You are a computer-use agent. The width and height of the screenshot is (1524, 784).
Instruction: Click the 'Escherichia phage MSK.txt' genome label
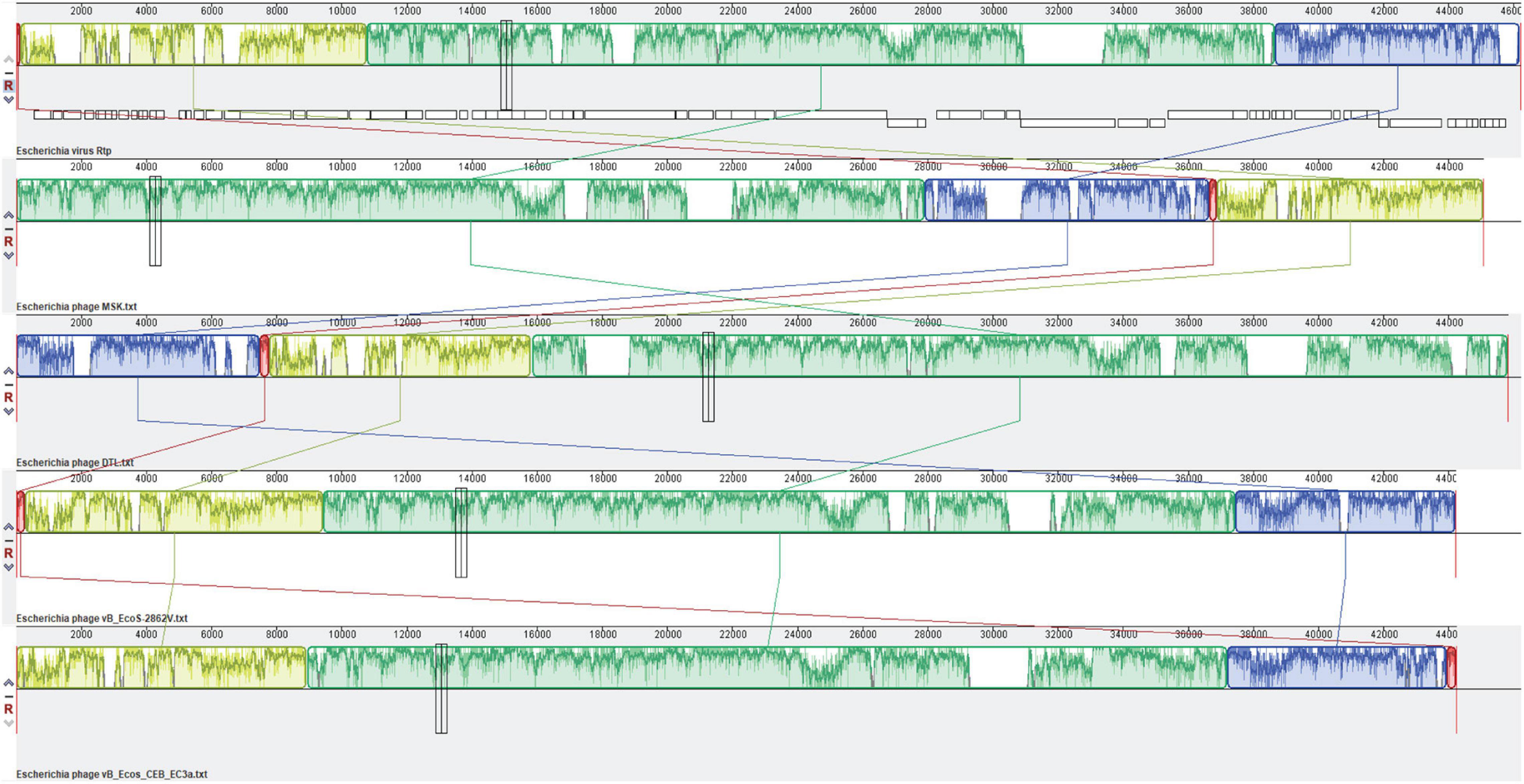[76, 307]
